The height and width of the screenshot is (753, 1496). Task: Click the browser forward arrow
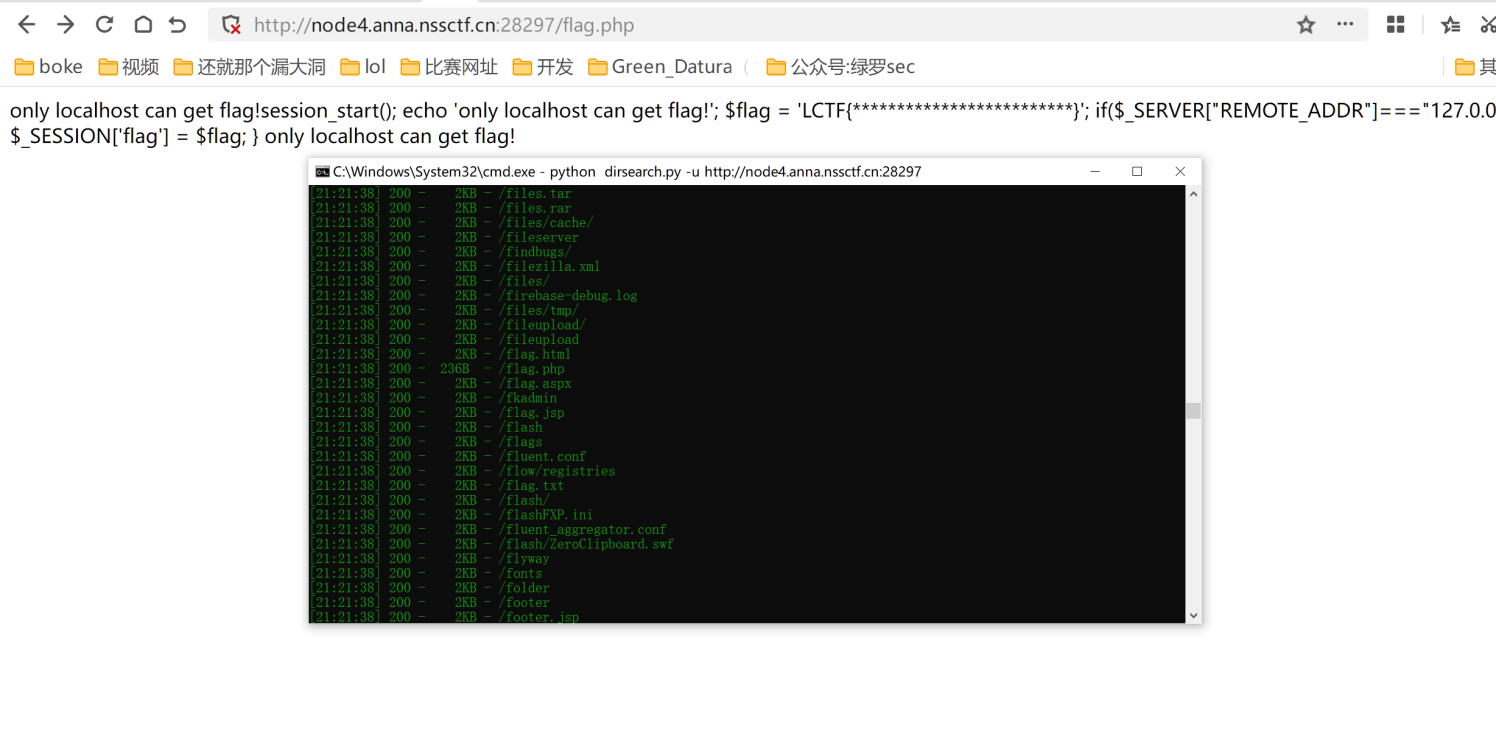65,25
